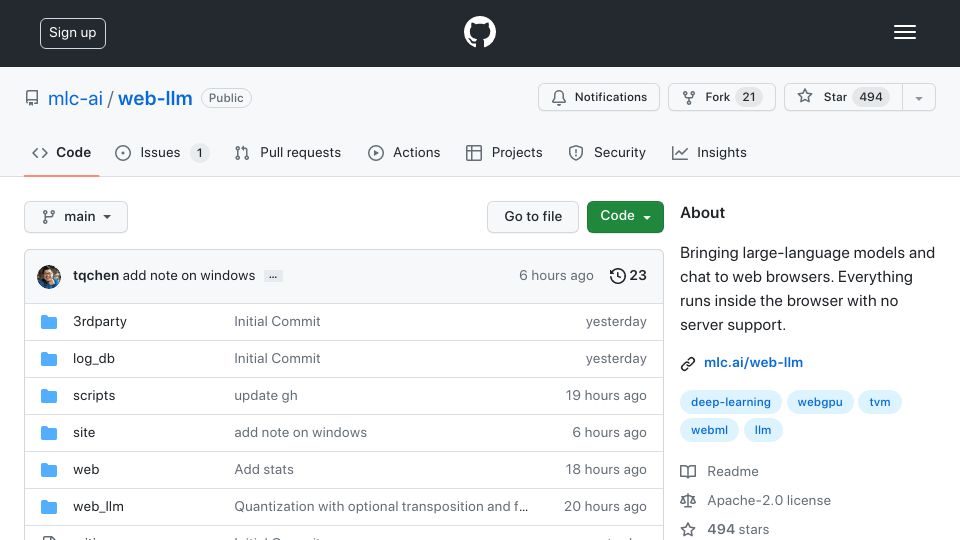The width and height of the screenshot is (960, 540).
Task: Open the 'Quantization with optional transposition' commit
Action: point(381,506)
